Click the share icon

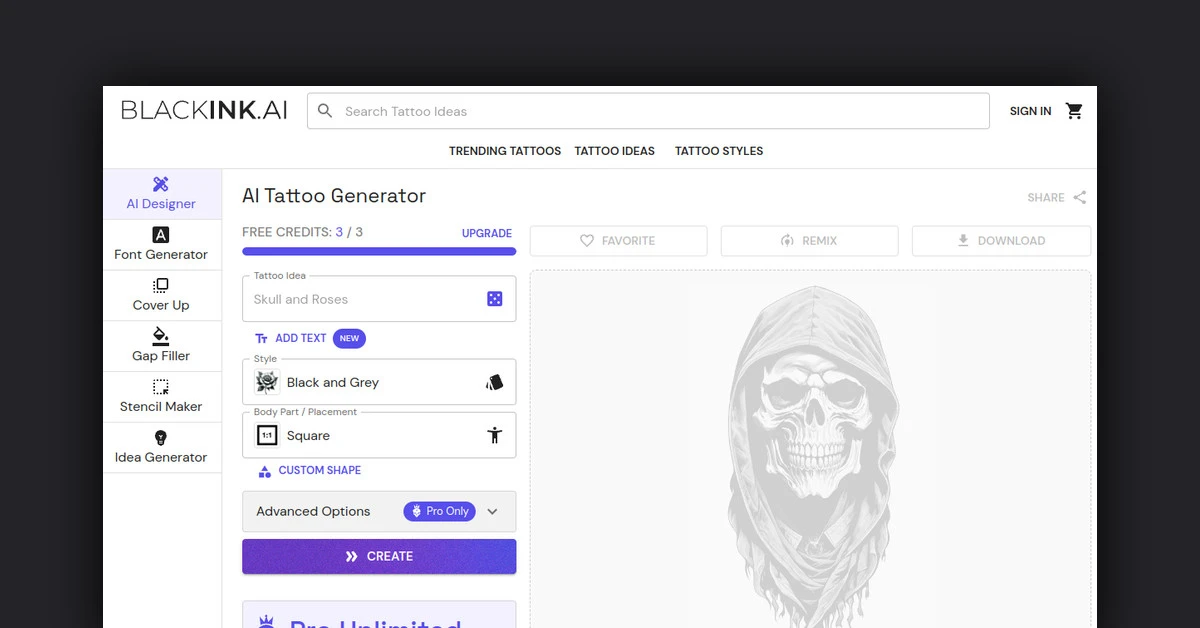tap(1080, 198)
